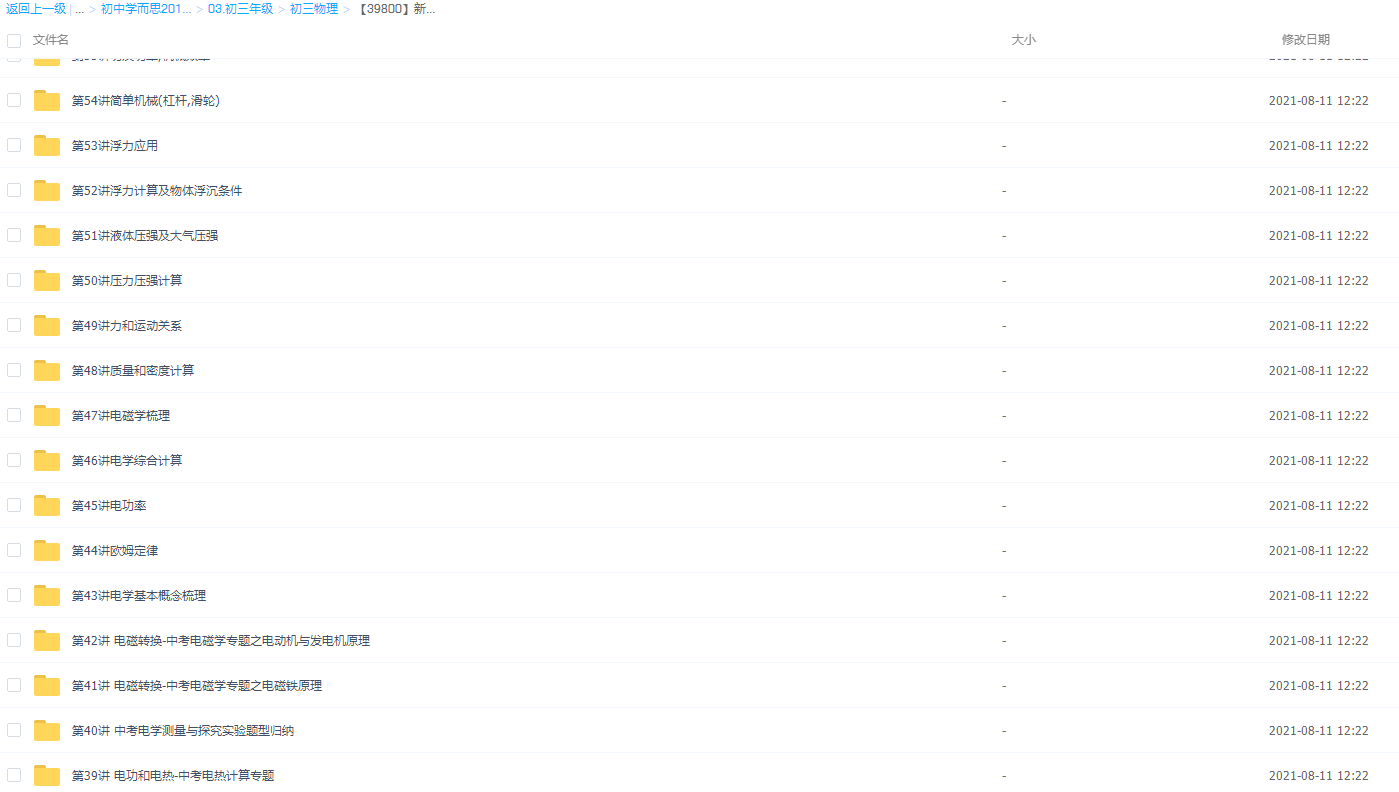
Task: Click folder icon of 第51讲液体压强及大气压强
Action: pos(47,235)
